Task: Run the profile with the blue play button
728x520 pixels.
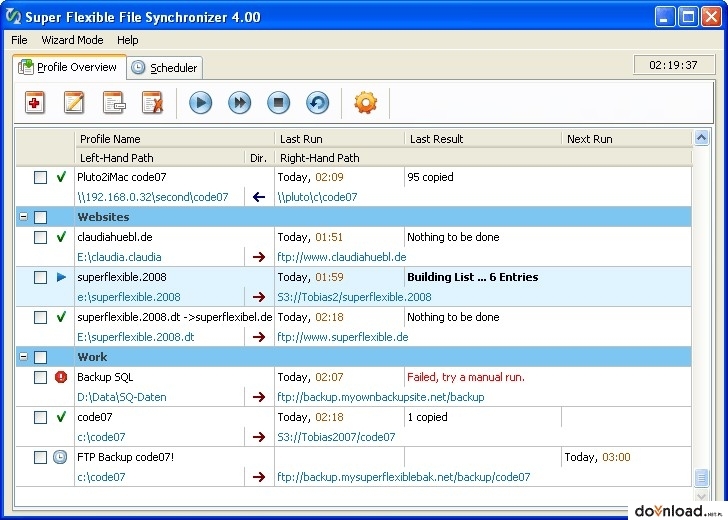Action: [201, 103]
